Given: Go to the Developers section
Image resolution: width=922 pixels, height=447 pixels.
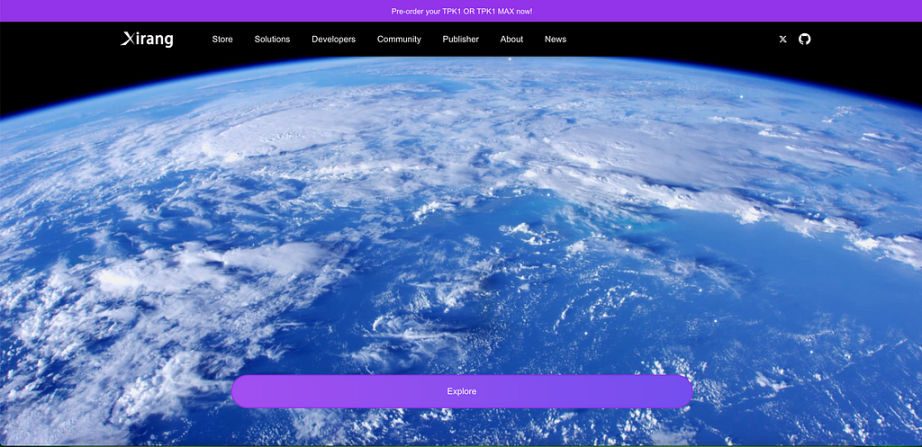Looking at the screenshot, I should tap(333, 39).
